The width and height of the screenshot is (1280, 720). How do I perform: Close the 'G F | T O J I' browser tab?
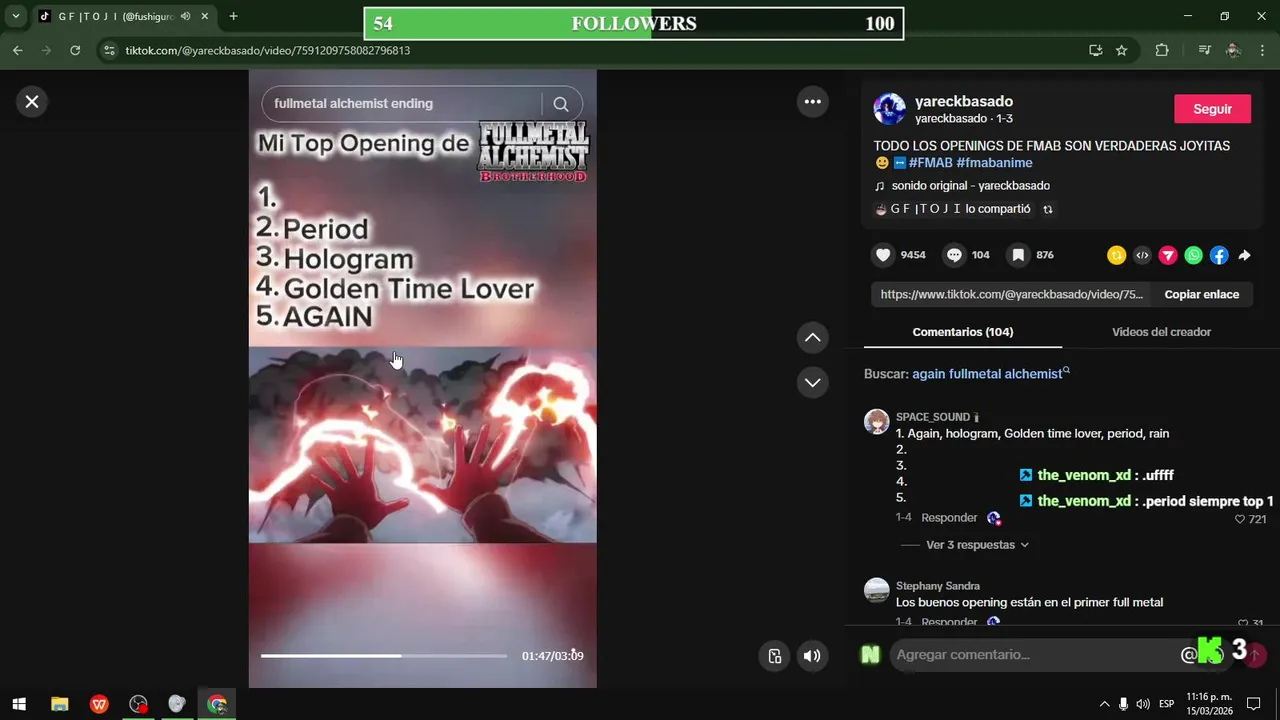tap(204, 16)
